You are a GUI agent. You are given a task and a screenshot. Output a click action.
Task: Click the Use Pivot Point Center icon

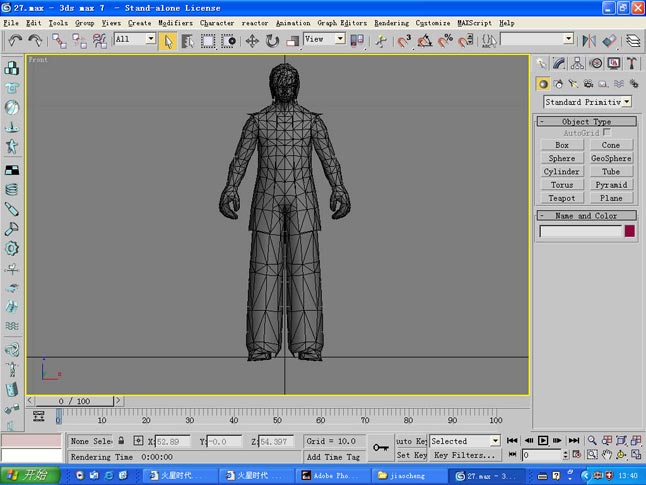tap(357, 40)
